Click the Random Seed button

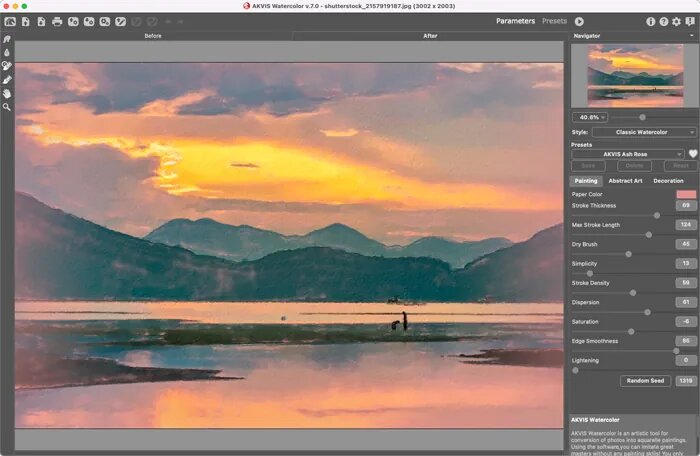point(645,381)
